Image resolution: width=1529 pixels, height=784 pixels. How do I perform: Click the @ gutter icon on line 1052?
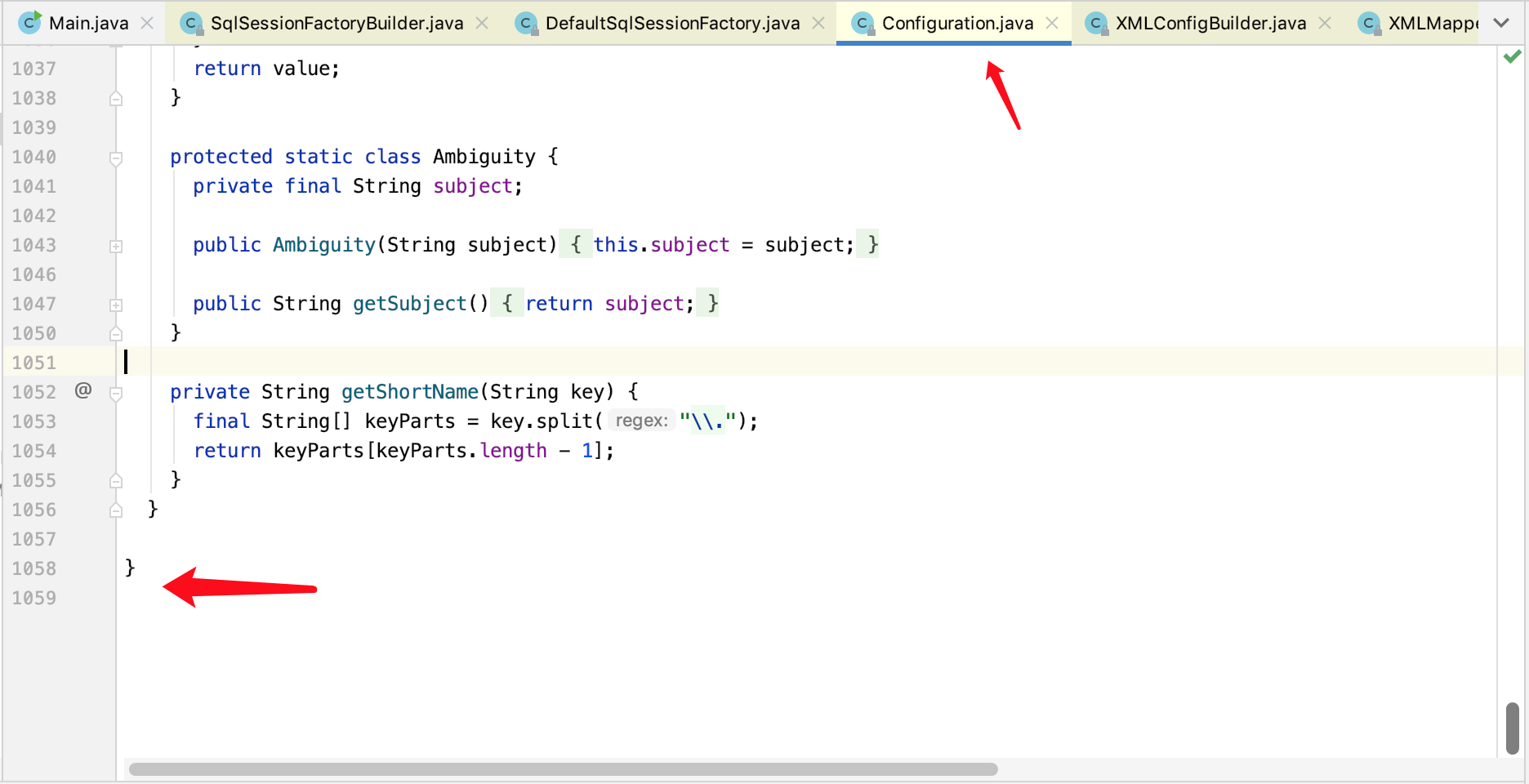click(83, 390)
